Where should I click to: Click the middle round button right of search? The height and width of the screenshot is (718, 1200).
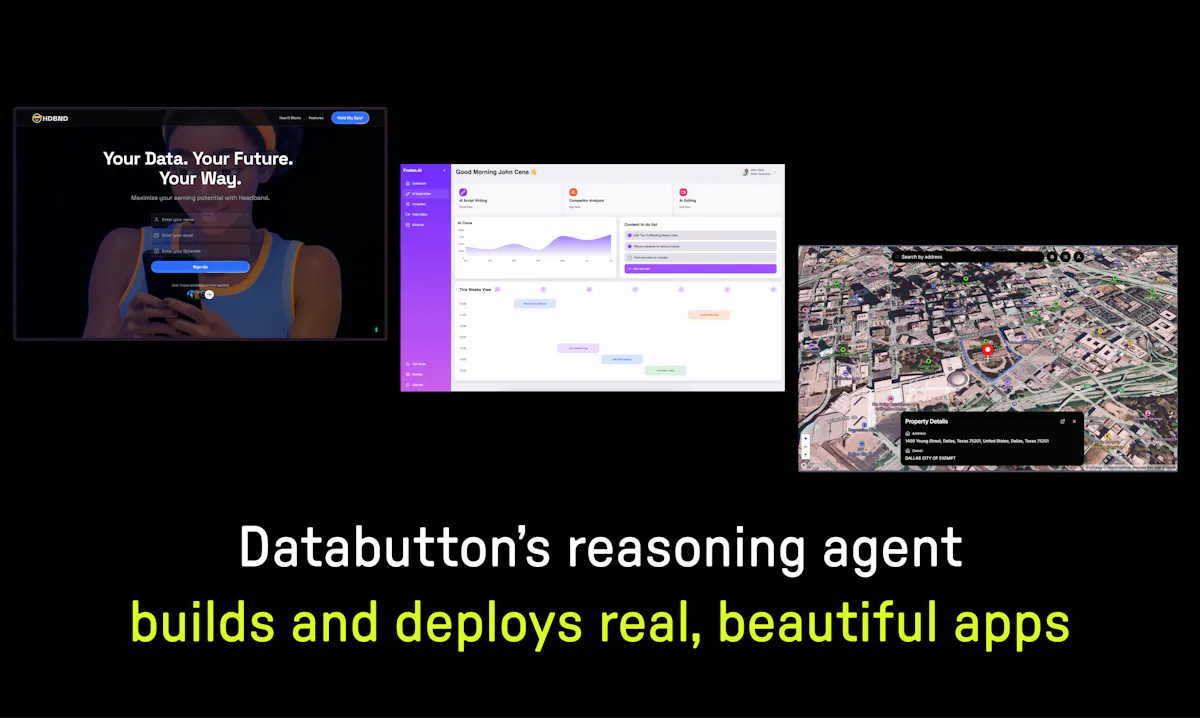[1065, 257]
